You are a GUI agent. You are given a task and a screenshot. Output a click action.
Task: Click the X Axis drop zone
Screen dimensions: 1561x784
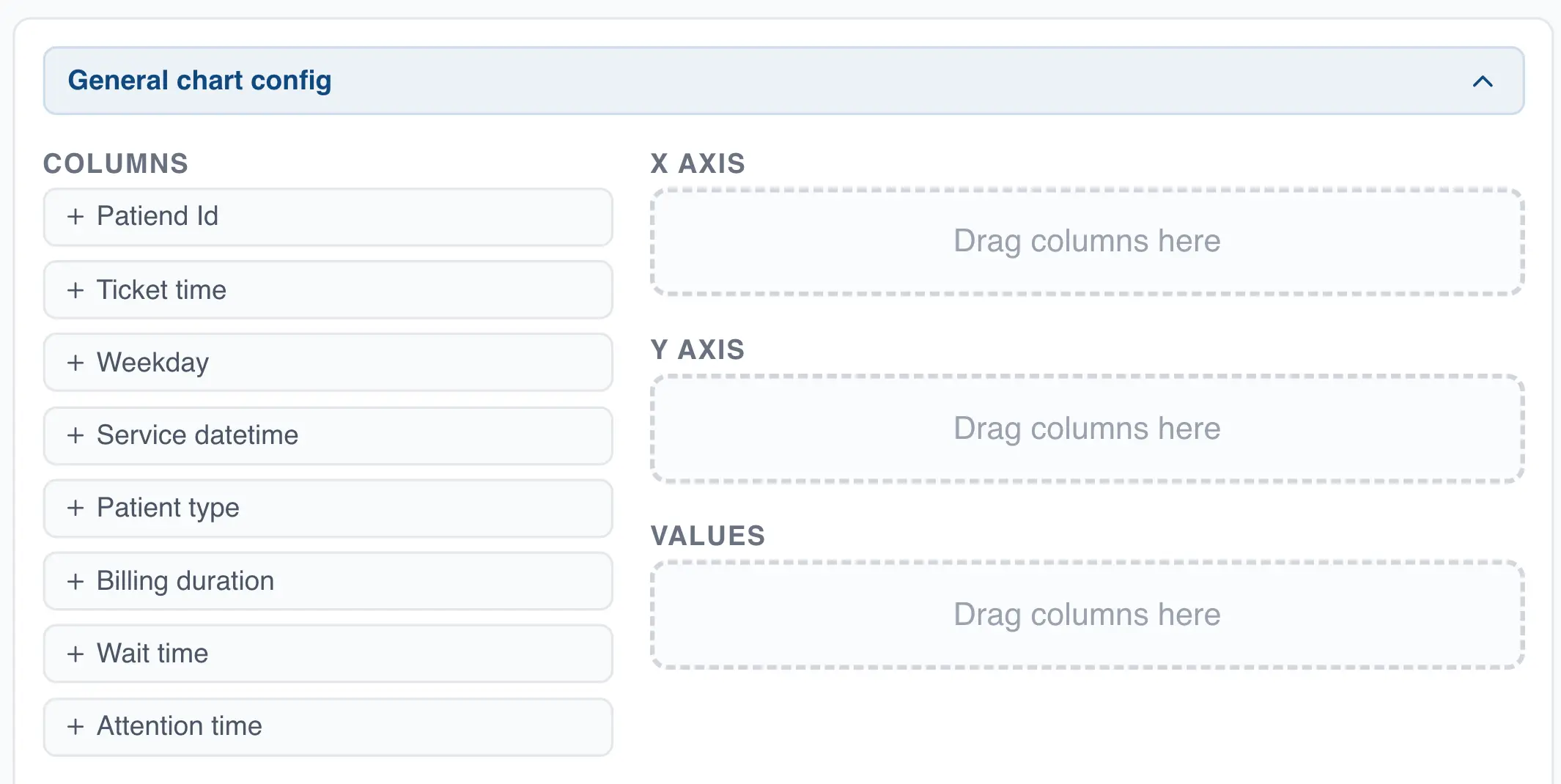coord(1087,240)
